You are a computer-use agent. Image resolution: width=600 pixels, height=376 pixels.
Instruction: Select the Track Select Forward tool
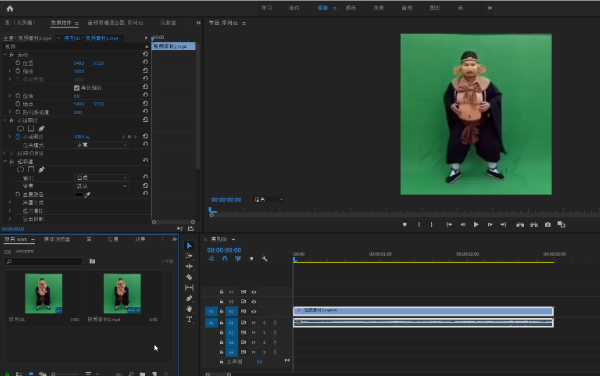189,256
